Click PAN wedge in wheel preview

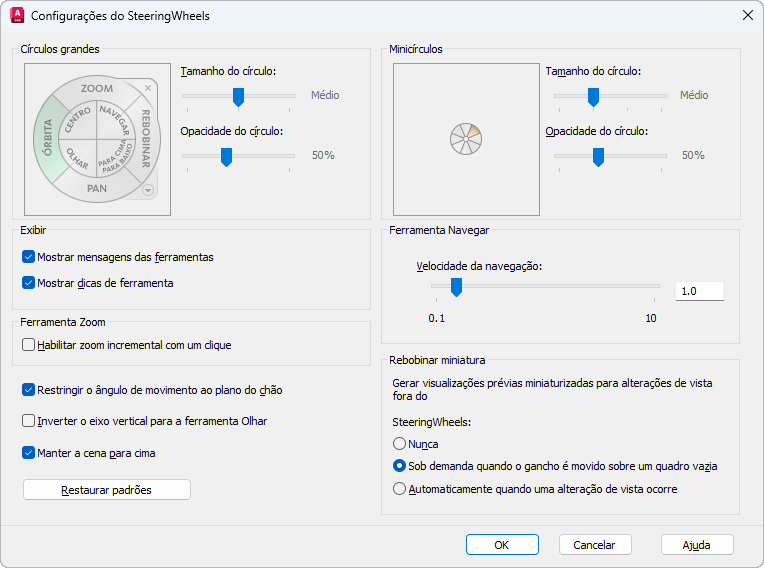97,189
